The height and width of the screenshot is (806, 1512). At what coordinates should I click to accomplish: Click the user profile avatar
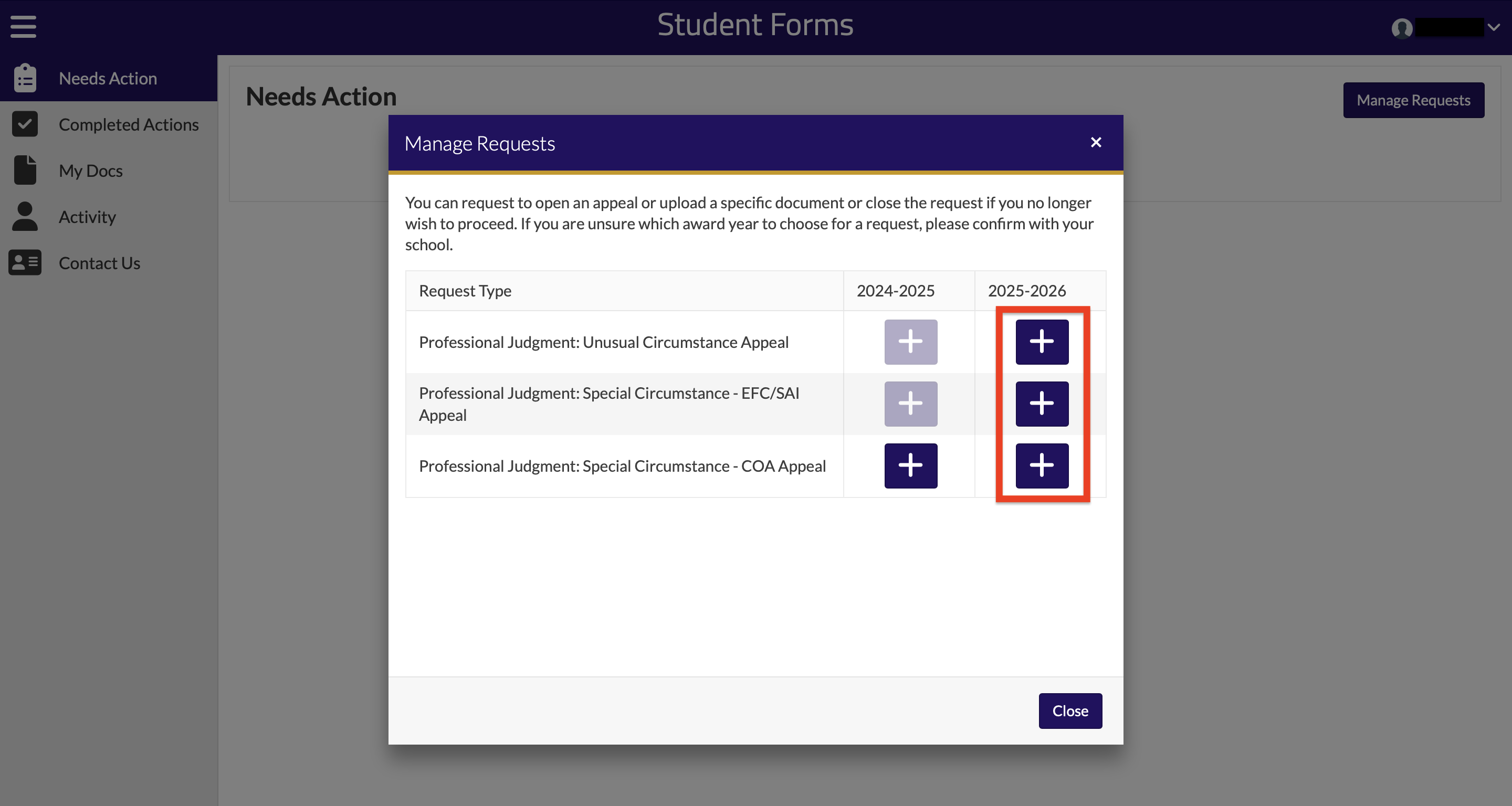[x=1402, y=28]
